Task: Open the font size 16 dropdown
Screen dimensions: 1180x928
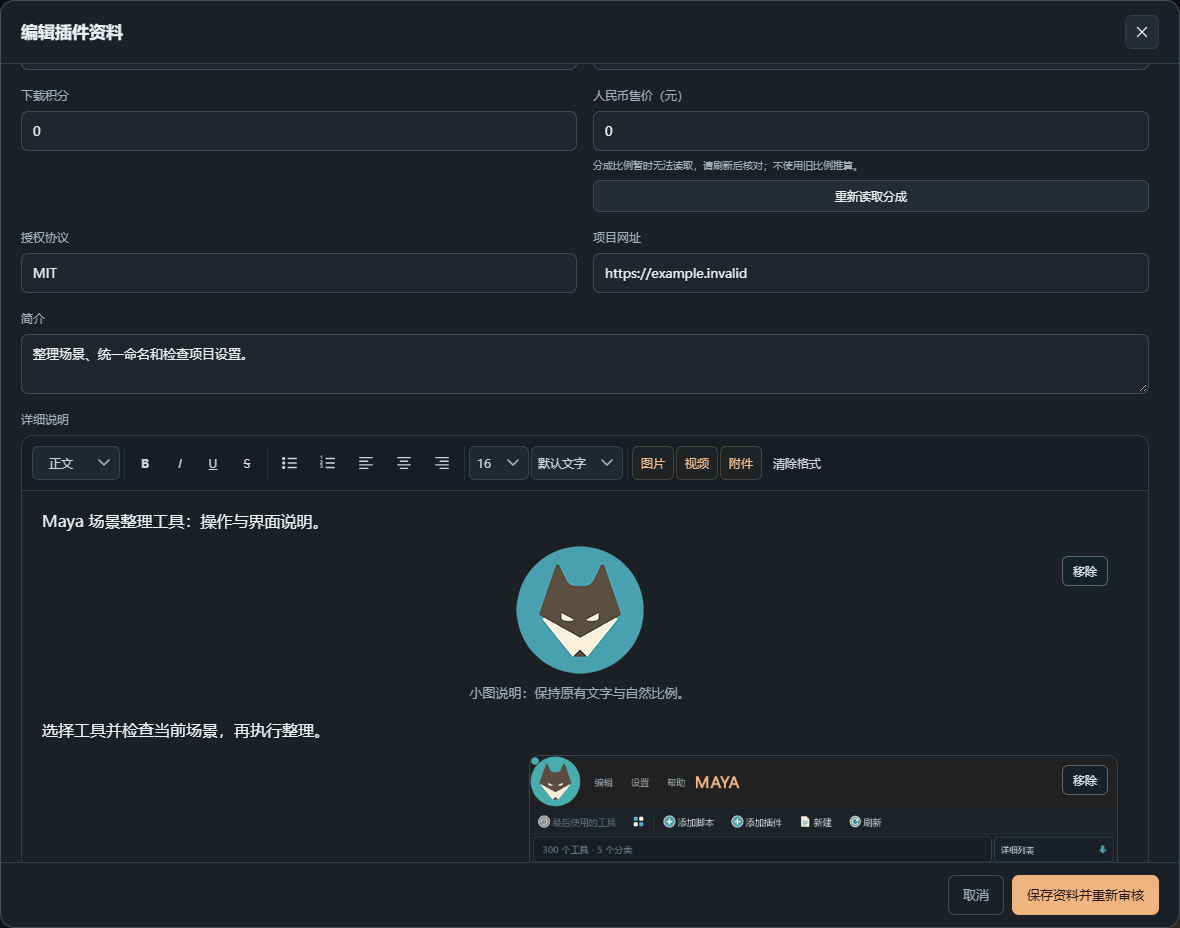Action: click(498, 464)
